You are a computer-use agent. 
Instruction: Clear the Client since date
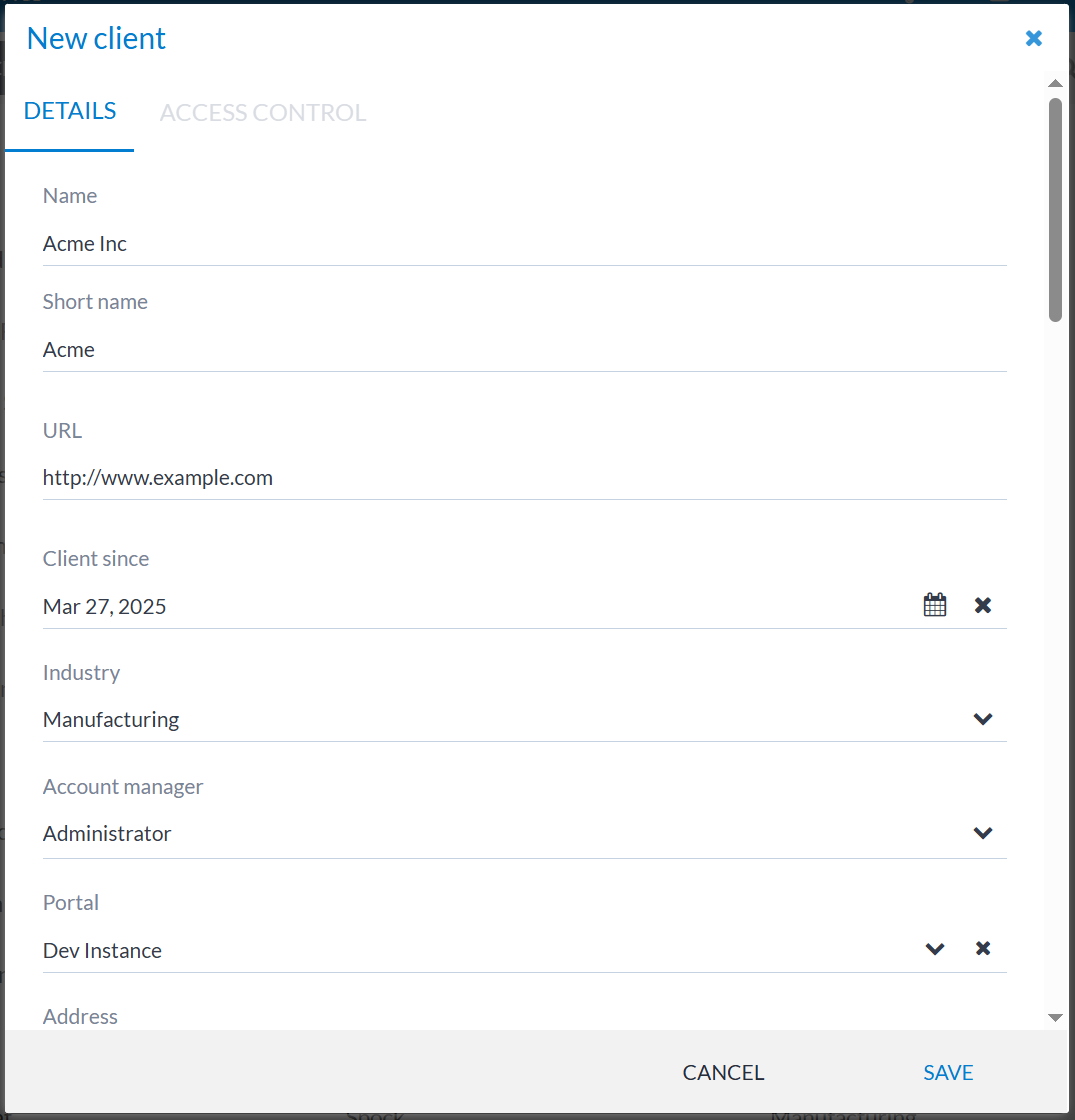pyautogui.click(x=983, y=605)
